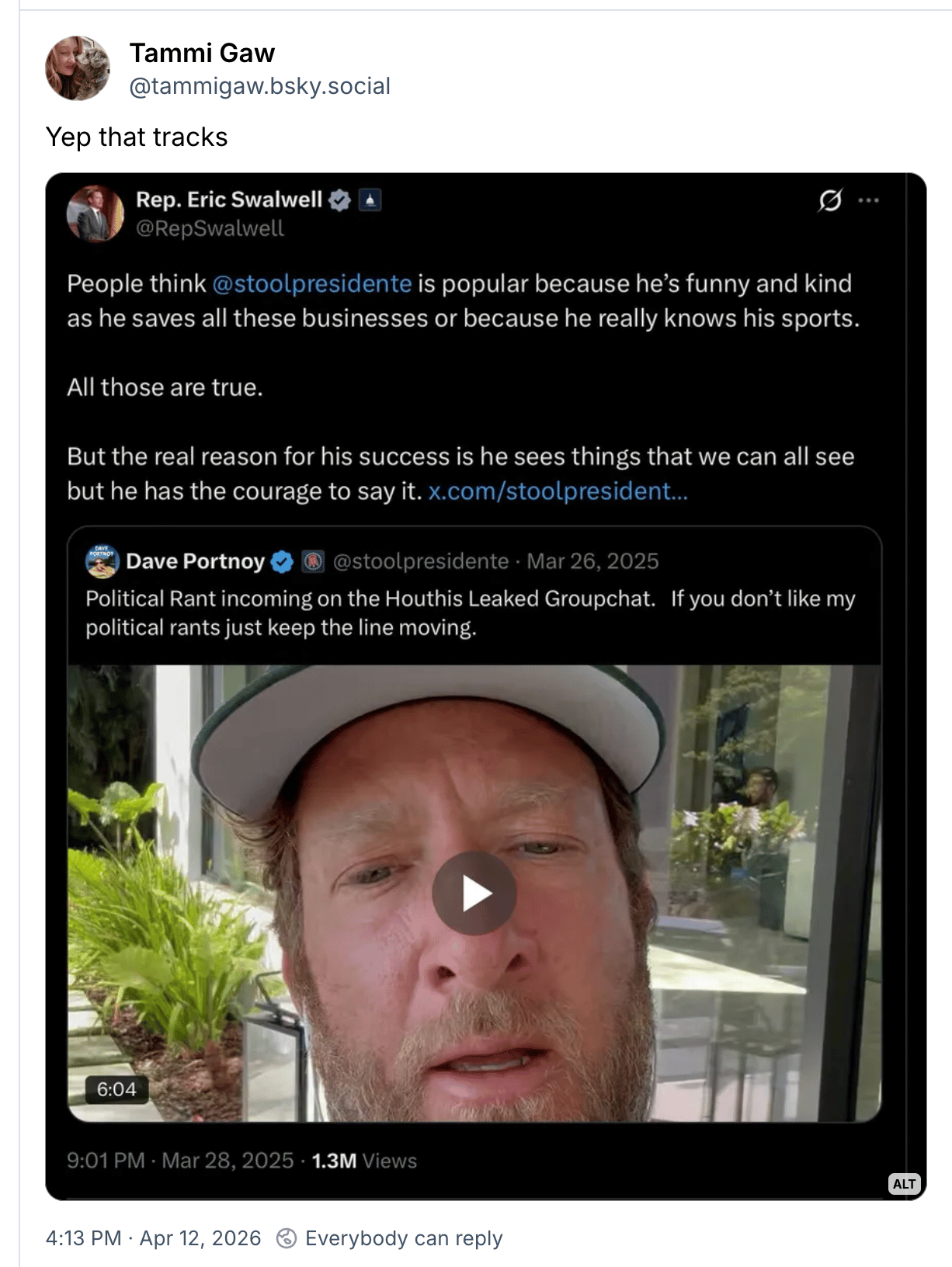The height and width of the screenshot is (1267, 952).
Task: Show the image ALT text badge
Action: pos(904,1184)
